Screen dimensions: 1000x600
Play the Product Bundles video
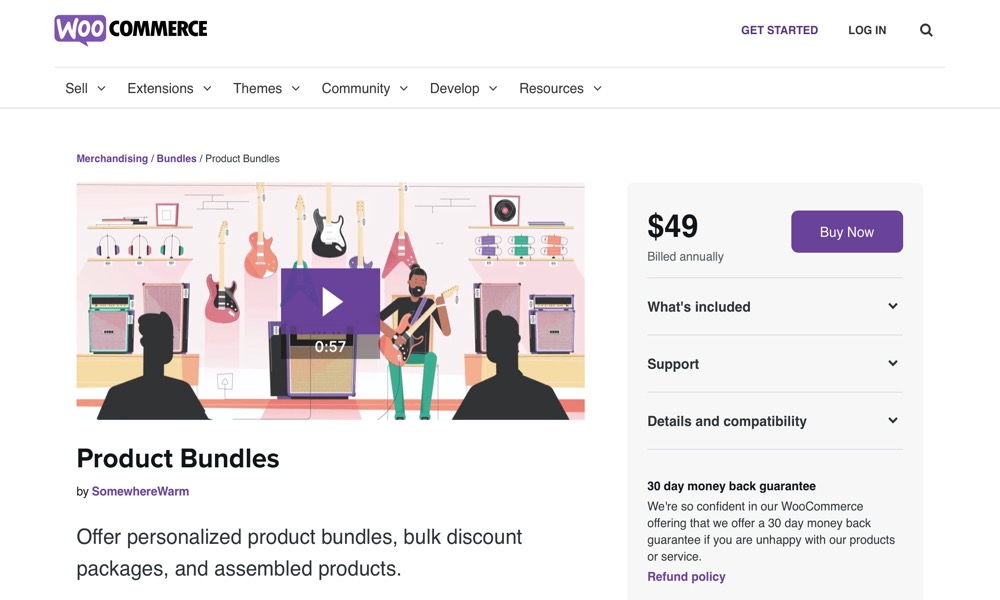(330, 302)
